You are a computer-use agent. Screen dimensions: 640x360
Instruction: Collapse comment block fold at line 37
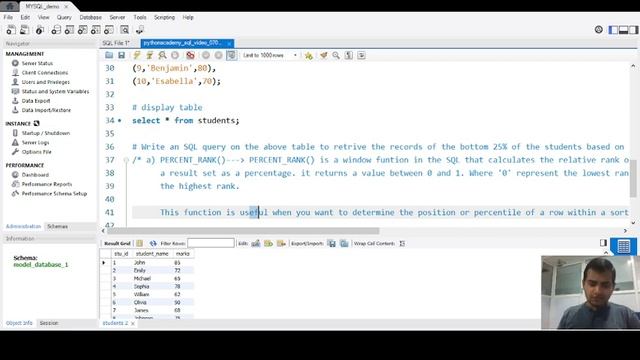pos(126,160)
